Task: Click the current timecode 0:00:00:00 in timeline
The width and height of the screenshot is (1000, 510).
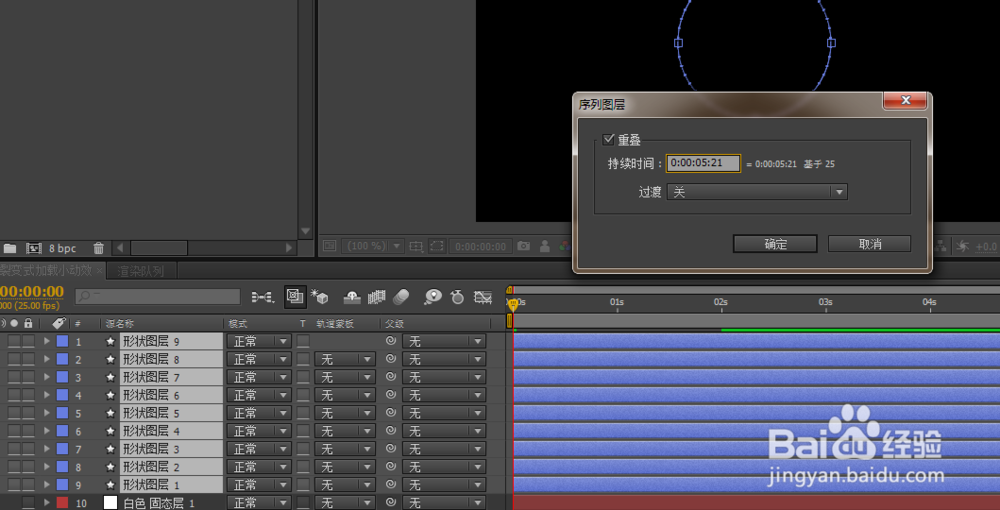Action: click(31, 291)
